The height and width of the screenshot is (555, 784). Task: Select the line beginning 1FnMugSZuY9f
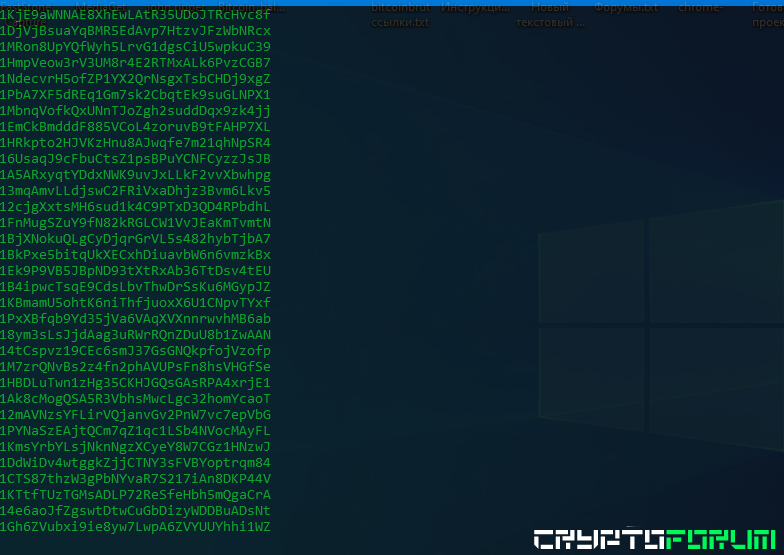135,222
